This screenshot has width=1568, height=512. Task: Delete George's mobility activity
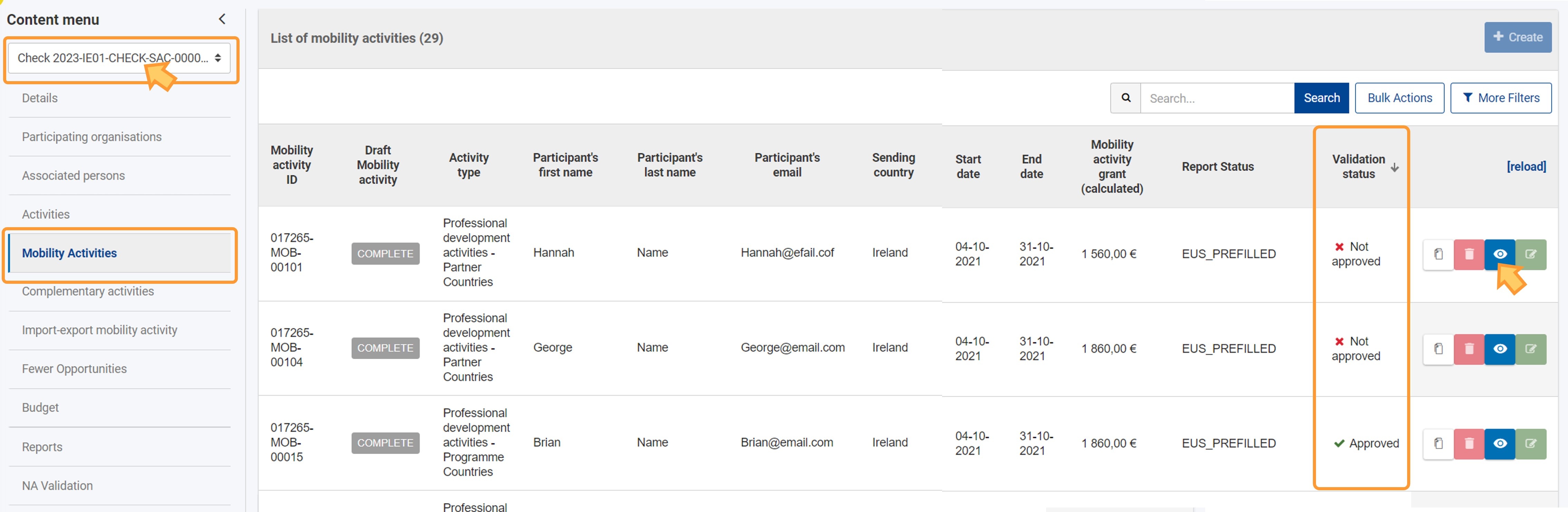coord(1468,349)
